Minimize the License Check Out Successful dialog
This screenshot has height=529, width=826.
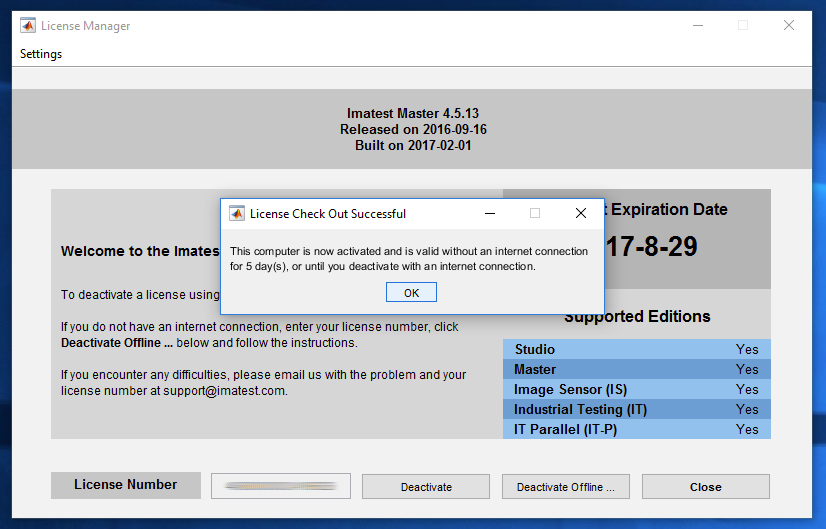[x=490, y=213]
